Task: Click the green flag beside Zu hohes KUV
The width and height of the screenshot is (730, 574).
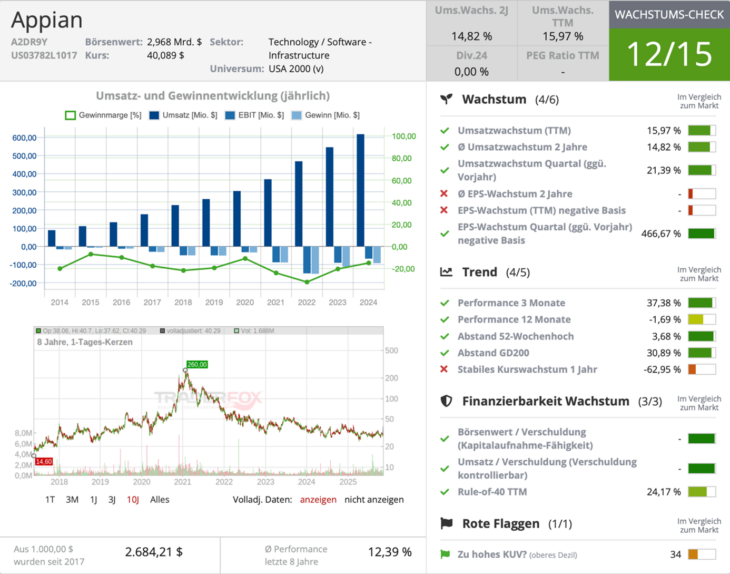Action: click(445, 554)
